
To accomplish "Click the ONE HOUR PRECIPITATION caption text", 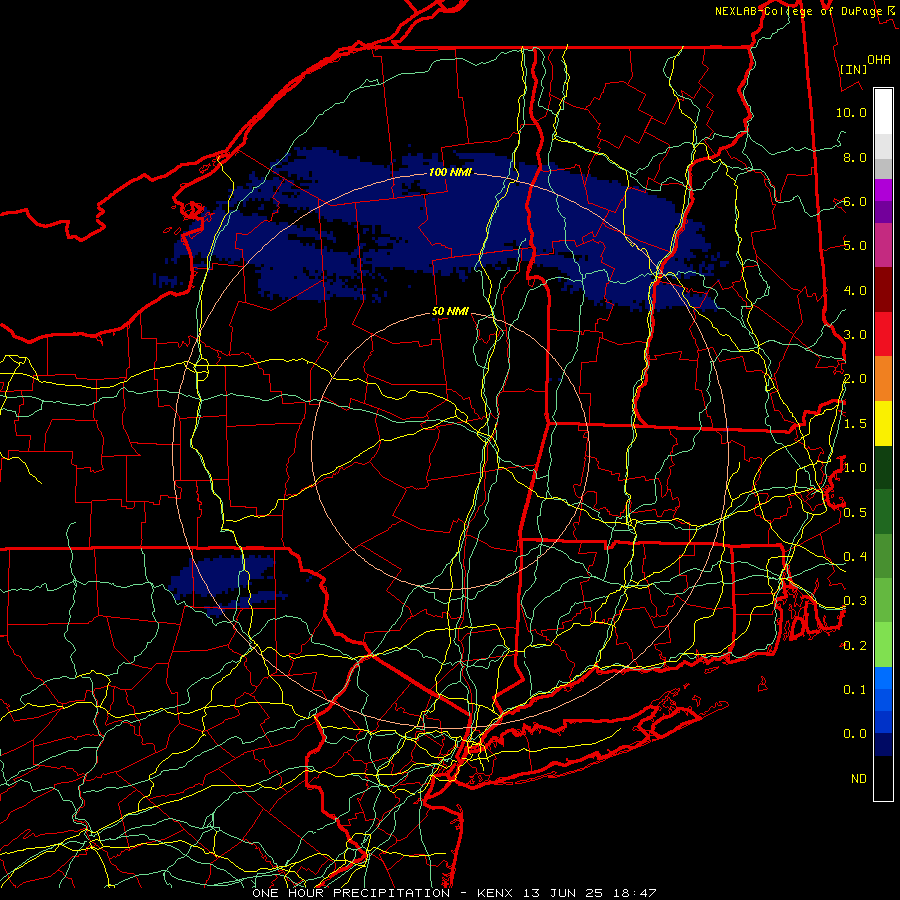I will pyautogui.click(x=351, y=893).
